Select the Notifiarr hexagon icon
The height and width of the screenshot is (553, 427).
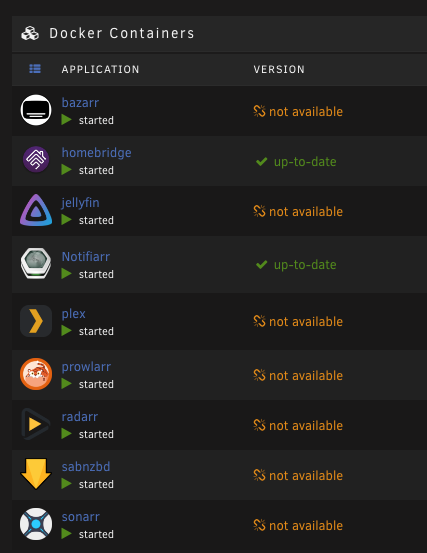pos(36,263)
